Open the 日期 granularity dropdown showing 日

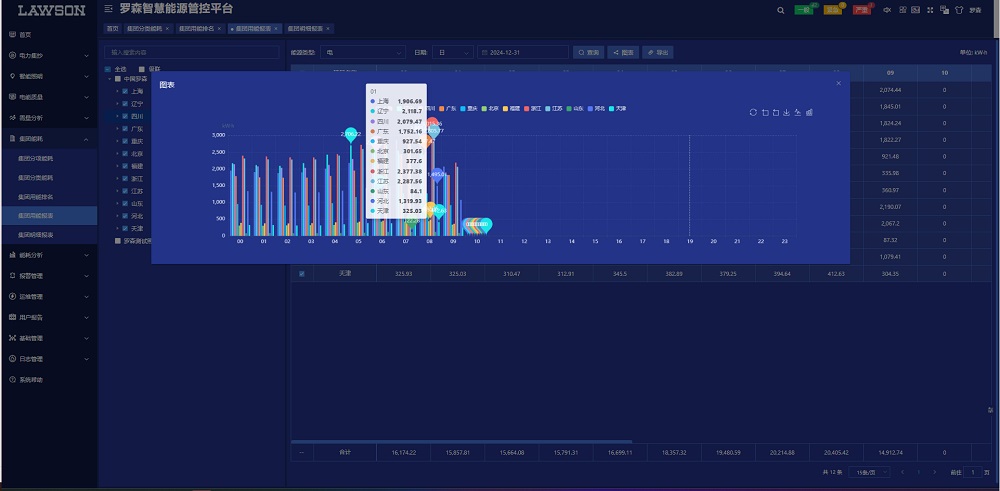[x=453, y=52]
